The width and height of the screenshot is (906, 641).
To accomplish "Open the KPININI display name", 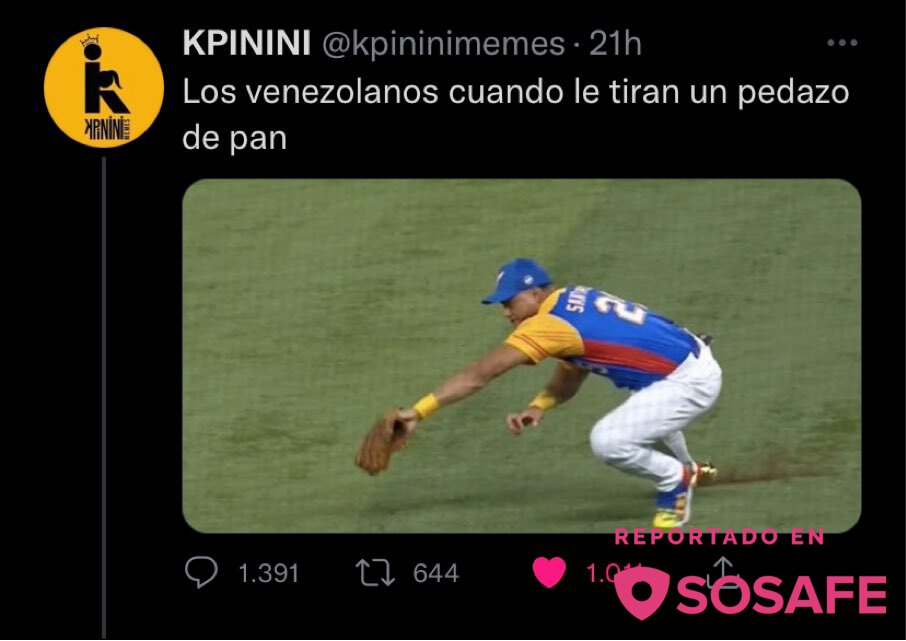I will point(247,43).
